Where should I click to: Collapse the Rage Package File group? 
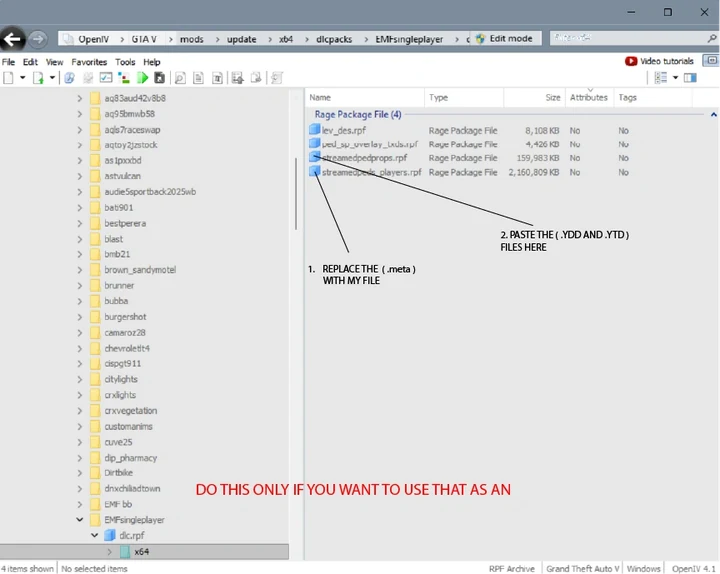point(714,114)
